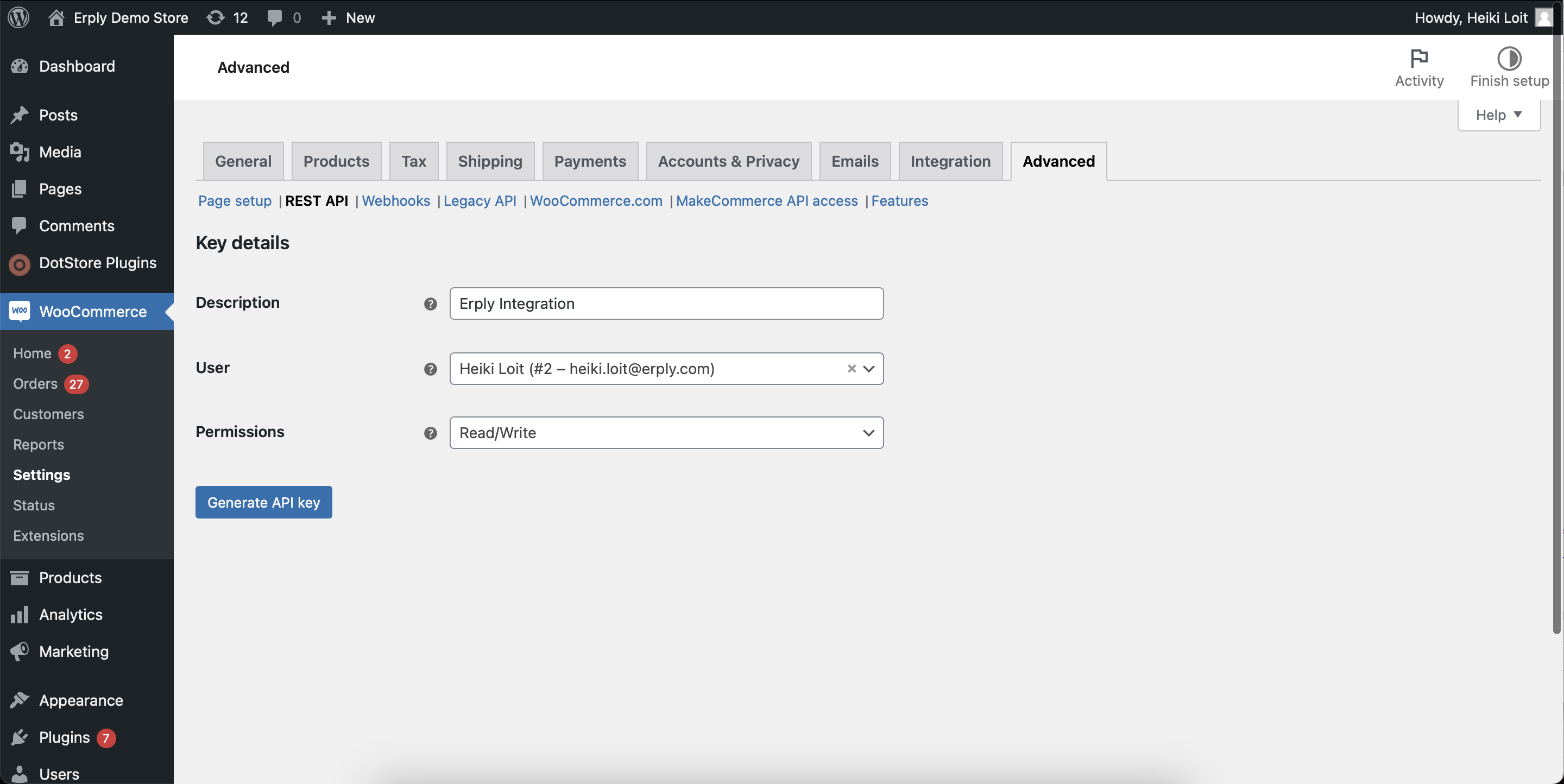Click the Comments icon in sidebar

tap(20, 226)
